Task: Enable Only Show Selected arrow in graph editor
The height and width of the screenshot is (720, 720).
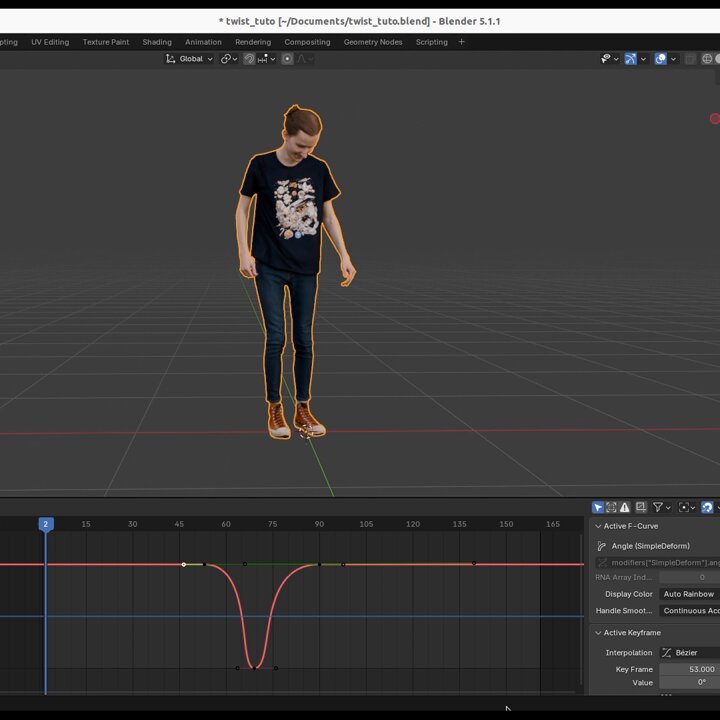Action: [597, 507]
